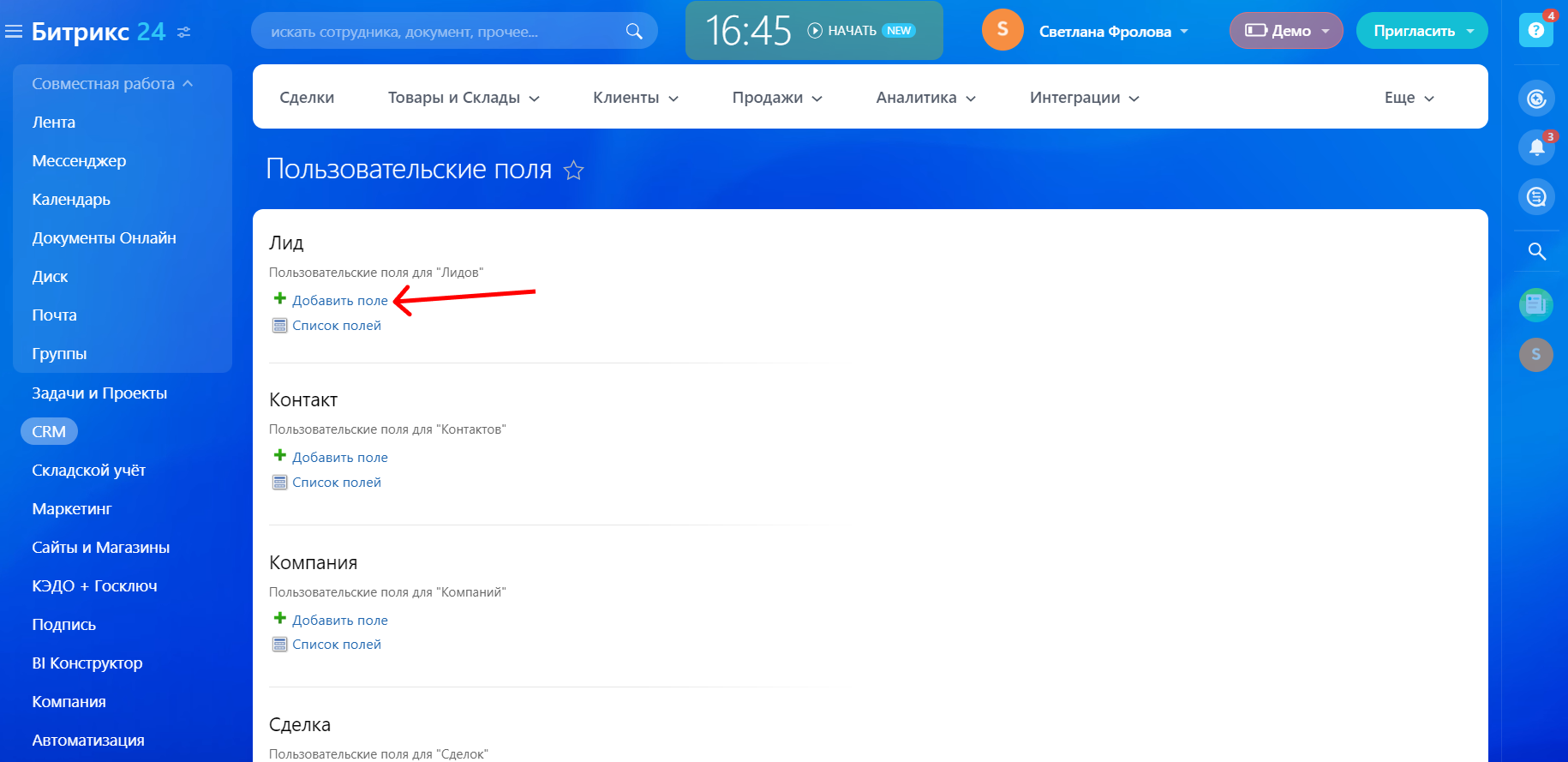Screen dimensions: 1568x762
Task: Click list icon beside Контакт Список полей
Action: (279, 482)
